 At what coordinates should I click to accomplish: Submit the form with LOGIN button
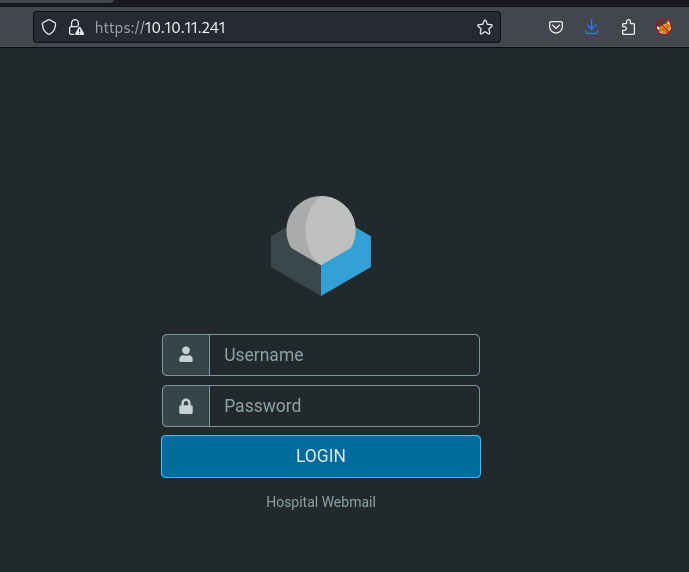tap(321, 456)
